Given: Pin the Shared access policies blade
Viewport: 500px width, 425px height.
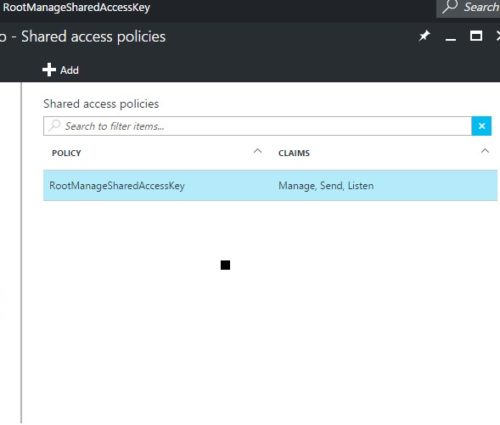Looking at the screenshot, I should pos(424,36).
